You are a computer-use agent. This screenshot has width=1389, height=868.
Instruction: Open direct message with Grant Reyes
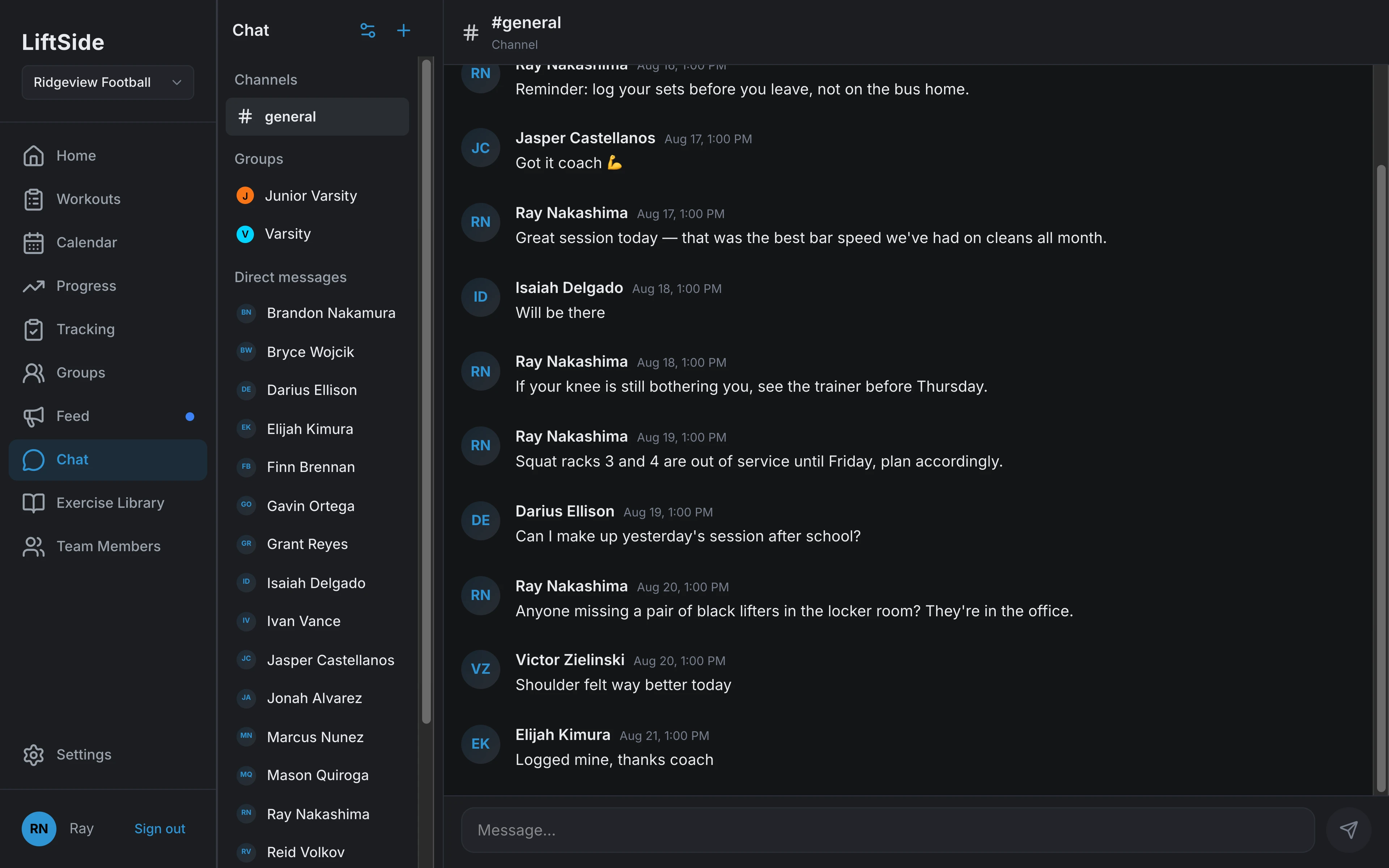pos(317,544)
